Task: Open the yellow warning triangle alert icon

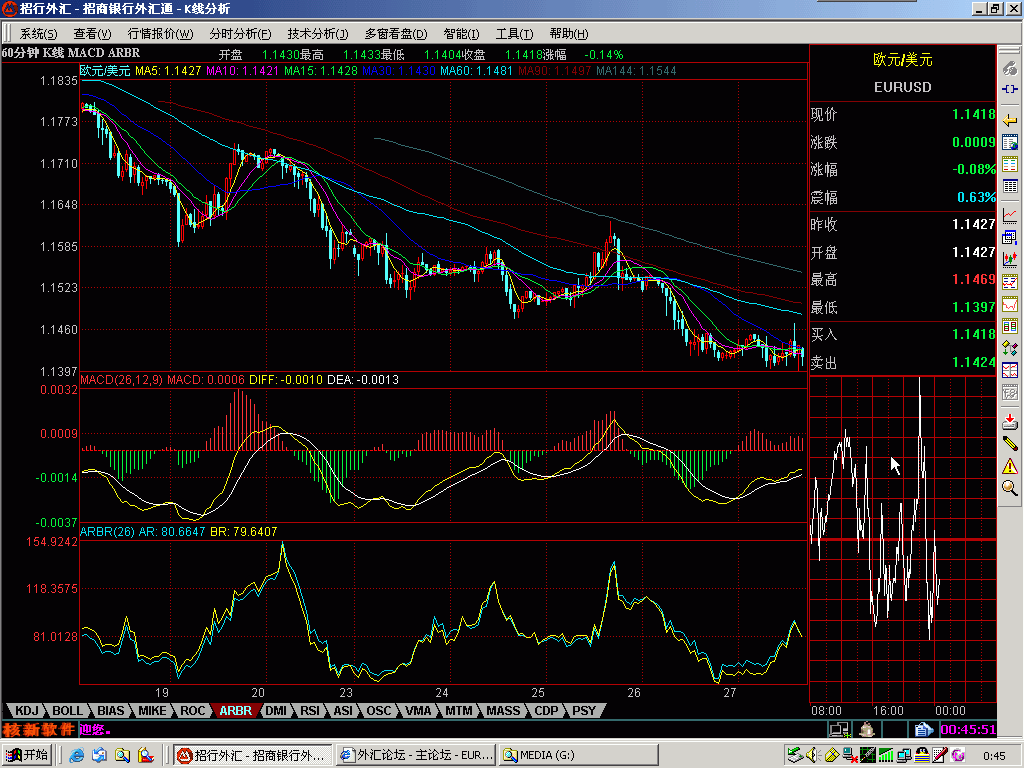Action: (x=1010, y=466)
